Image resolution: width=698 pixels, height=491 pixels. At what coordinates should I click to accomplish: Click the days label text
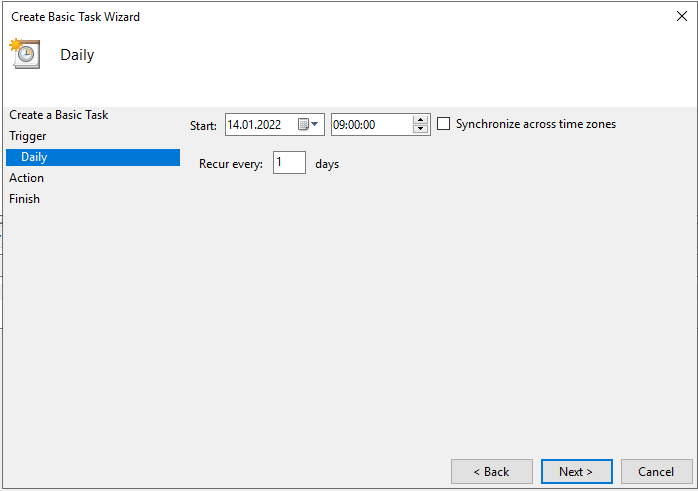point(327,164)
